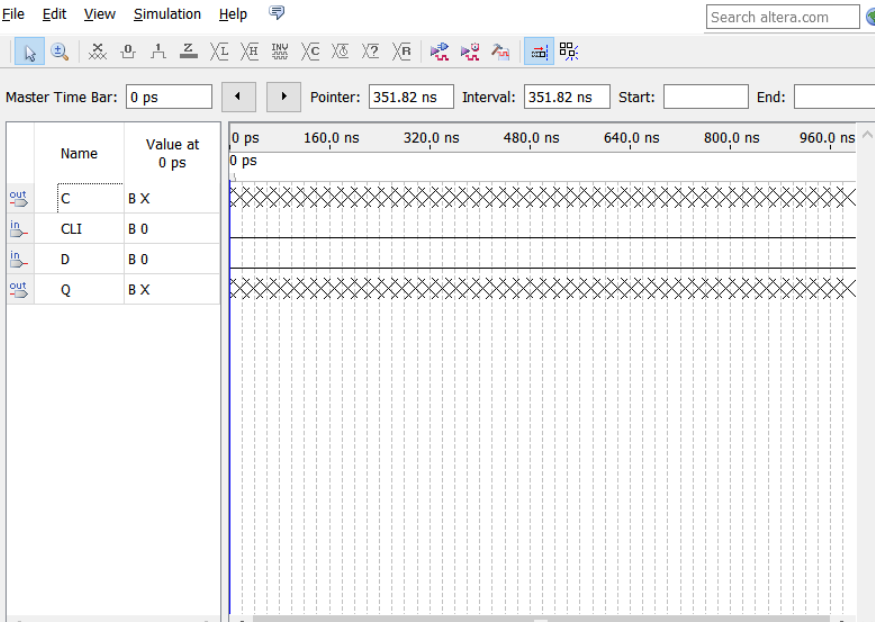Invert selected waveform with INV tool
This screenshot has height=622, width=875.
[280, 52]
